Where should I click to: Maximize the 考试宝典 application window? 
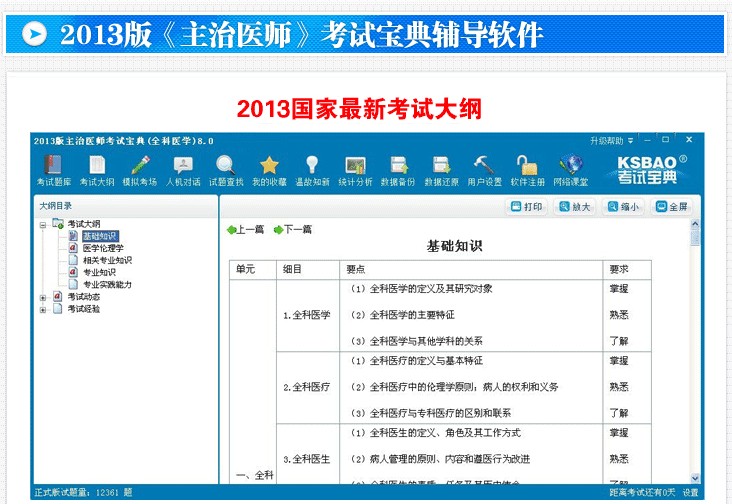coord(666,140)
